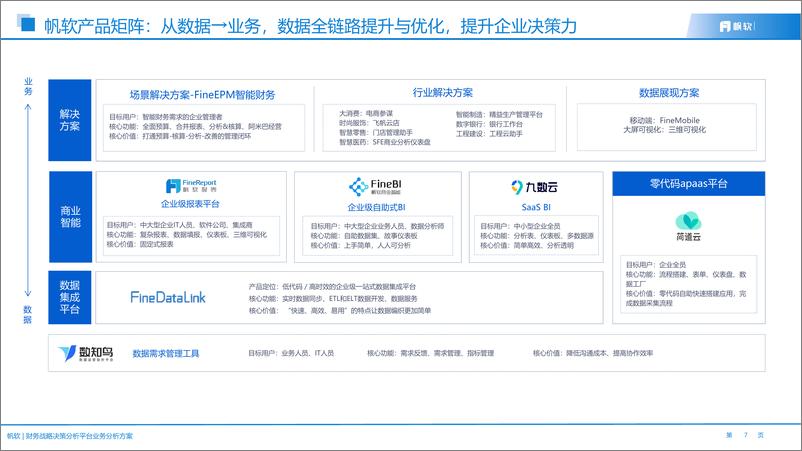
Task: Click FineDataLink line 核心功能：实时数据同步
Action: pos(333,299)
